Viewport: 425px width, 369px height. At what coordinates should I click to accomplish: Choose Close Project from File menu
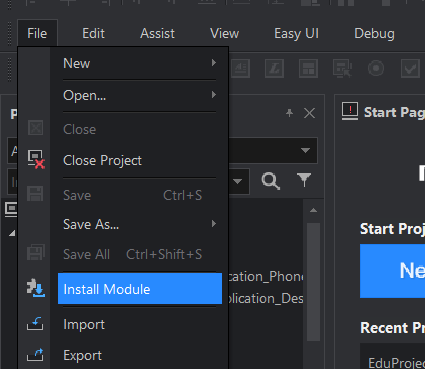[x=140, y=160]
